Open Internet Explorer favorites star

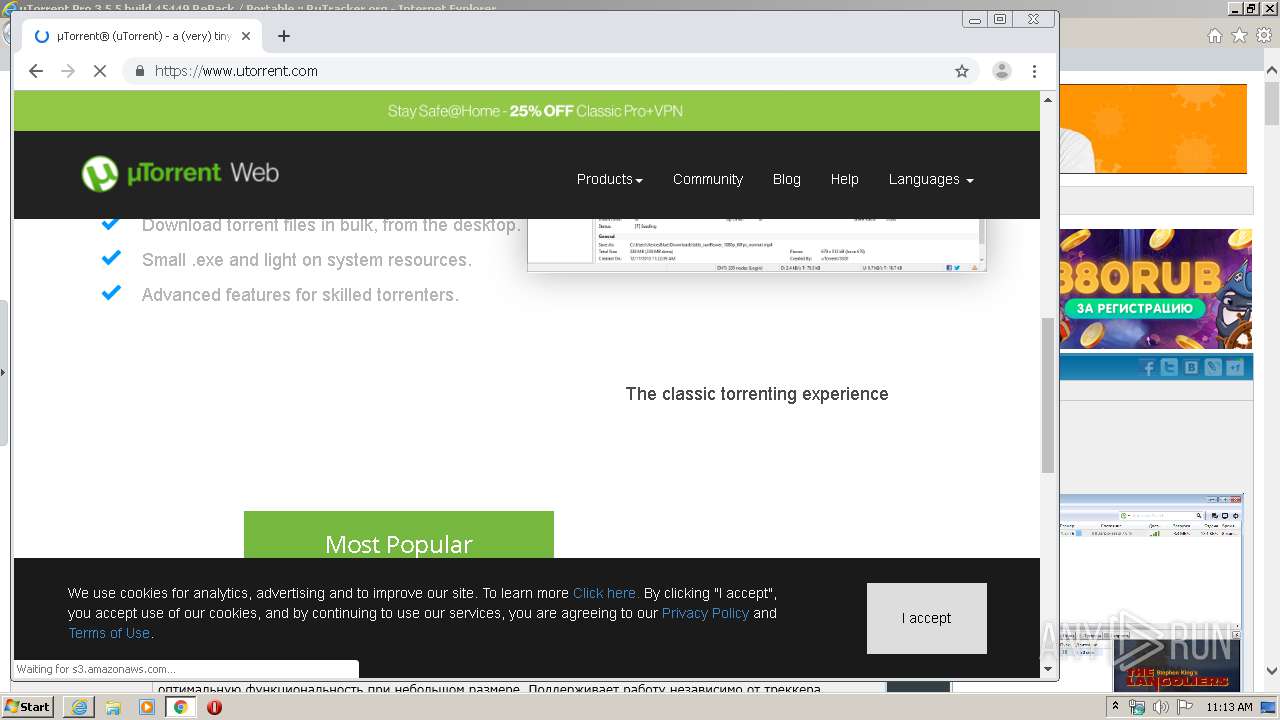tap(1239, 36)
